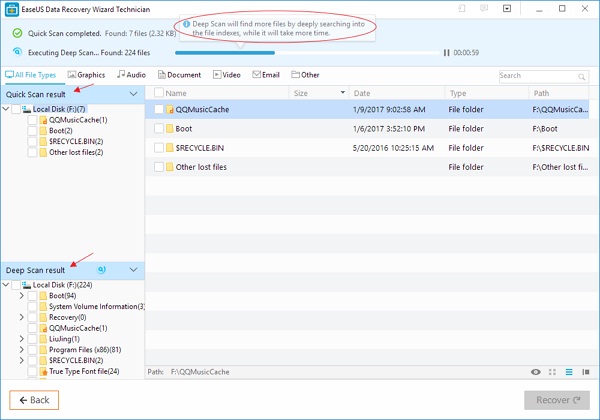600x420 pixels.
Task: Switch to the Document file type tab
Action: click(x=179, y=75)
